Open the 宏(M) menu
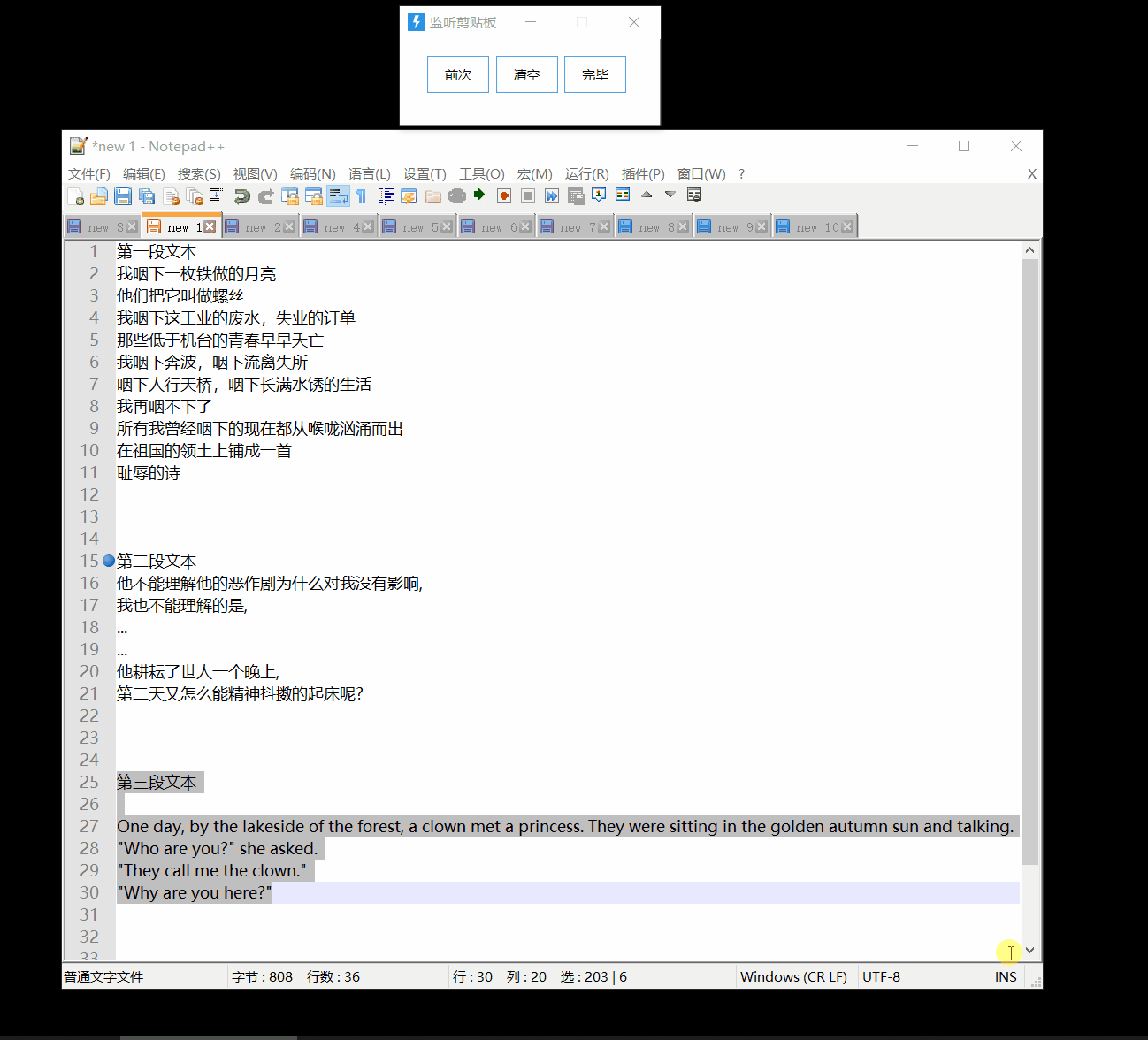Screen dimensions: 1148x1040 tap(535, 173)
